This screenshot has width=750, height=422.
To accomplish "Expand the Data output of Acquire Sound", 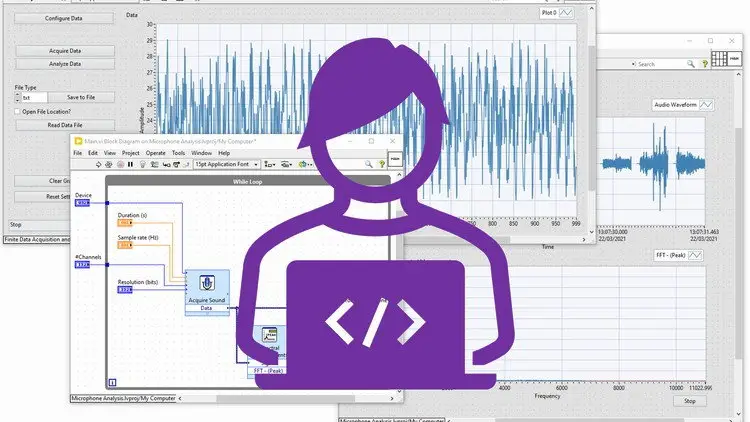I will coord(207,309).
